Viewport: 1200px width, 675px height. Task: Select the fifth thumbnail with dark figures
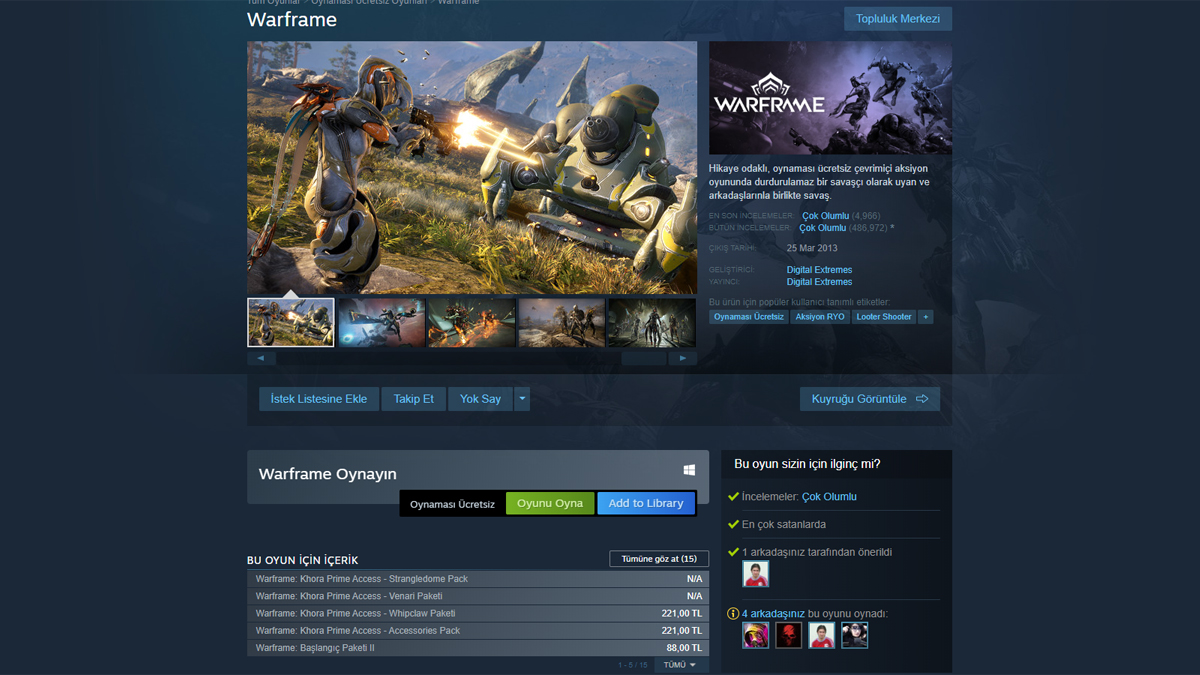click(x=652, y=322)
